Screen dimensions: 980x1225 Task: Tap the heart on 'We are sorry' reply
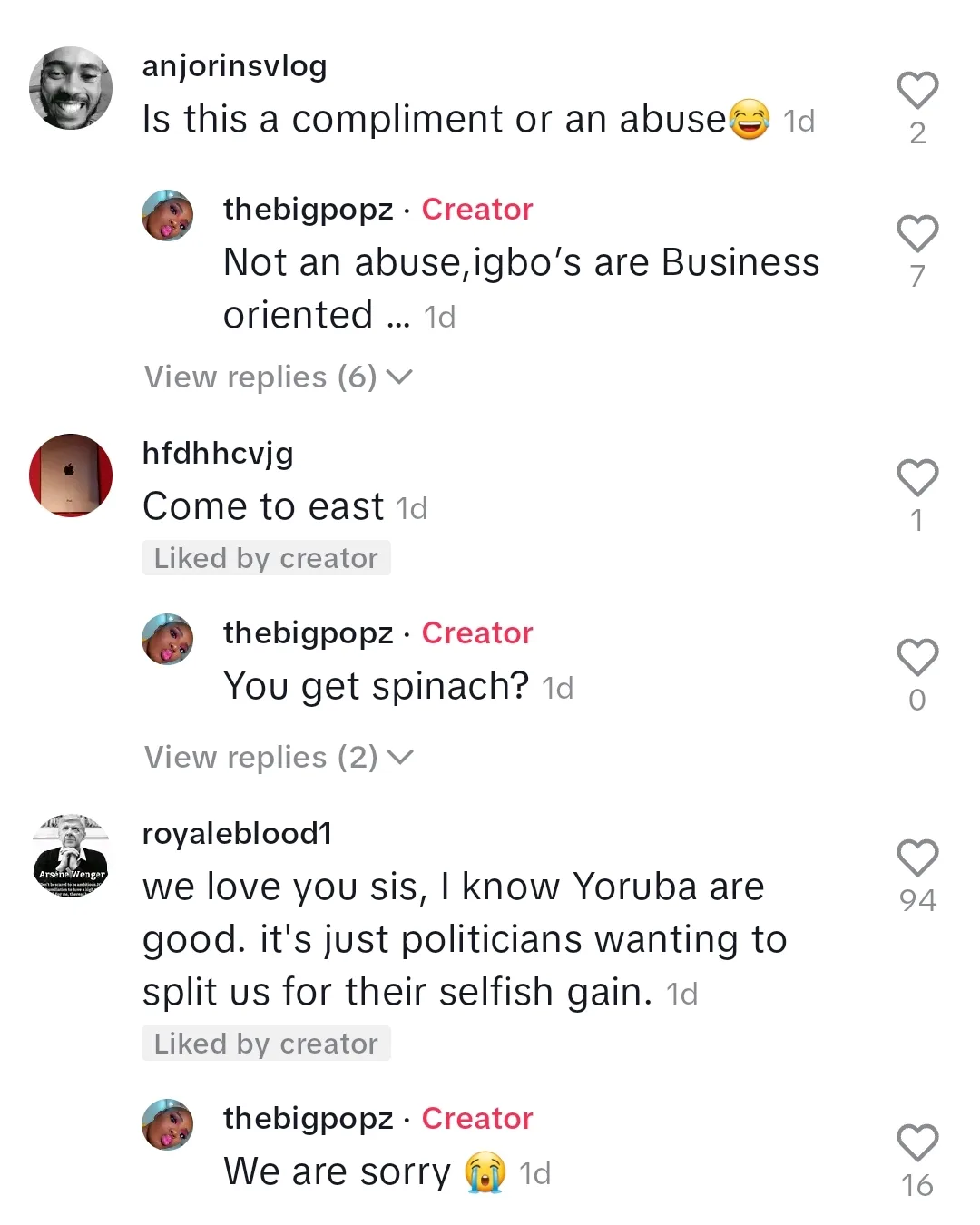[x=918, y=1142]
